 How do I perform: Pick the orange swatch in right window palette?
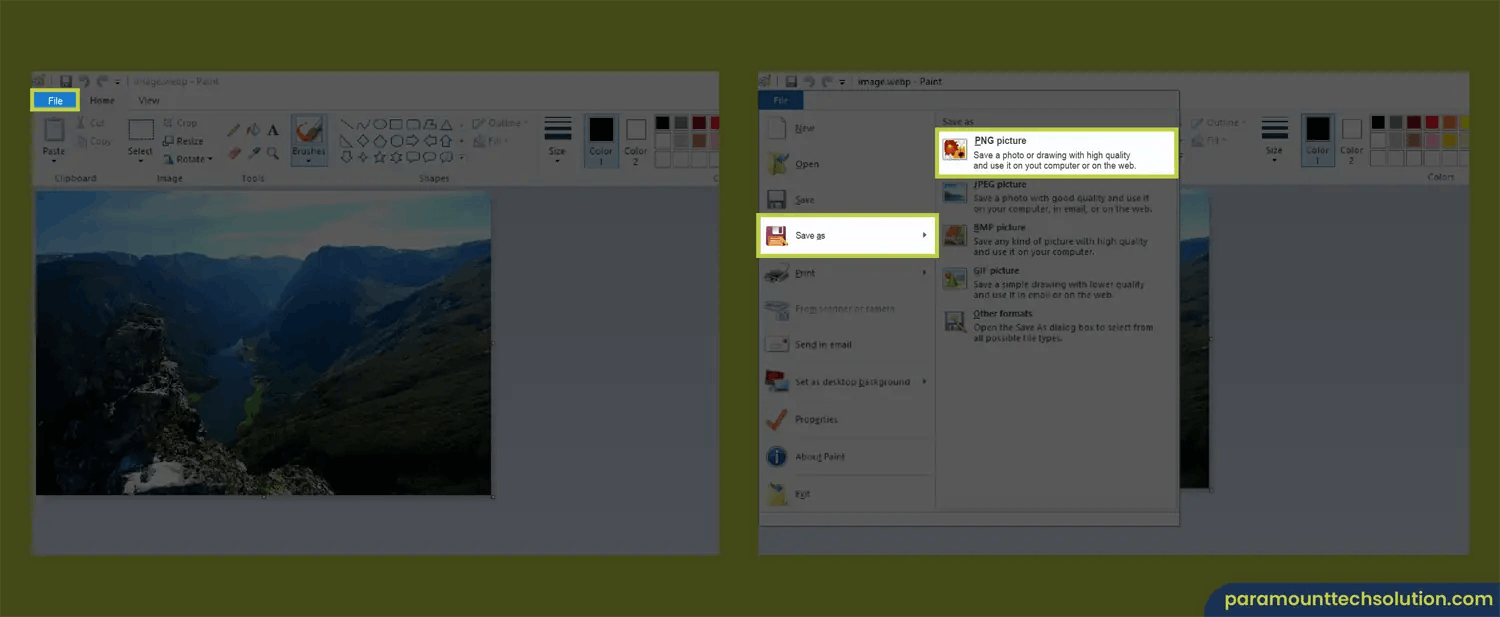coord(1449,122)
